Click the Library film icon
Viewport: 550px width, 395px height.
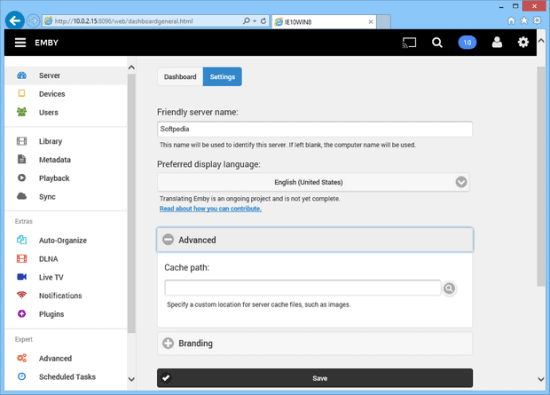tap(22, 141)
